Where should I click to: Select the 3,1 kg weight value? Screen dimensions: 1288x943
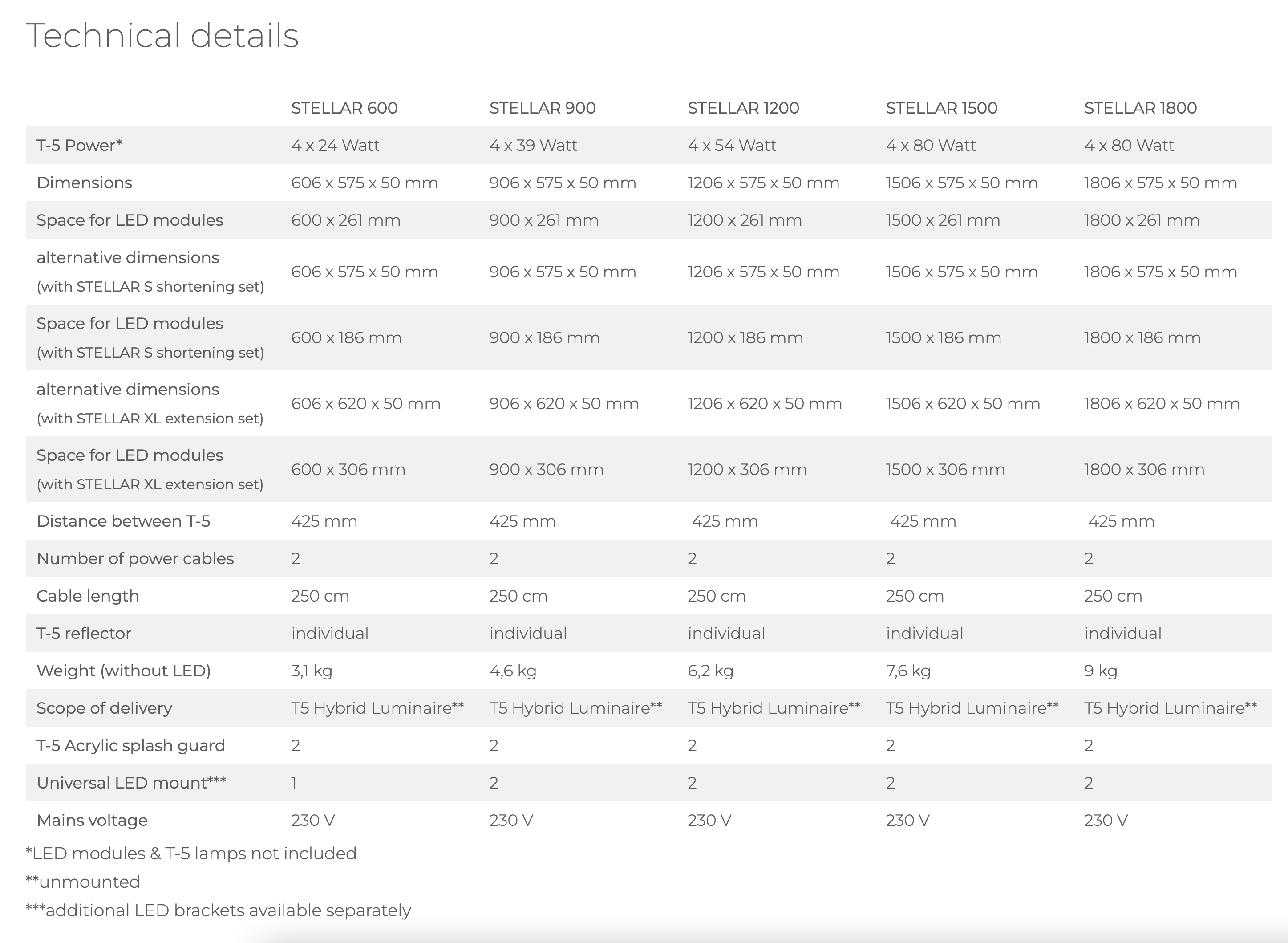click(312, 671)
